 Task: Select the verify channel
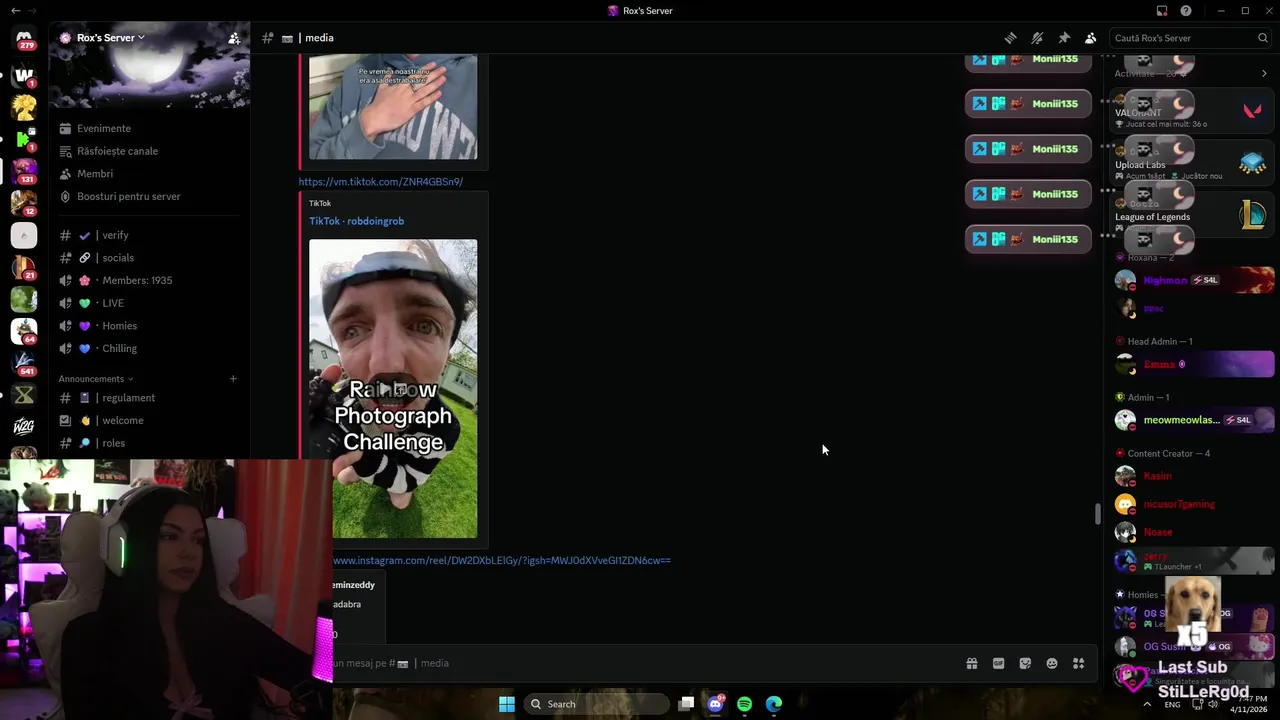(115, 235)
